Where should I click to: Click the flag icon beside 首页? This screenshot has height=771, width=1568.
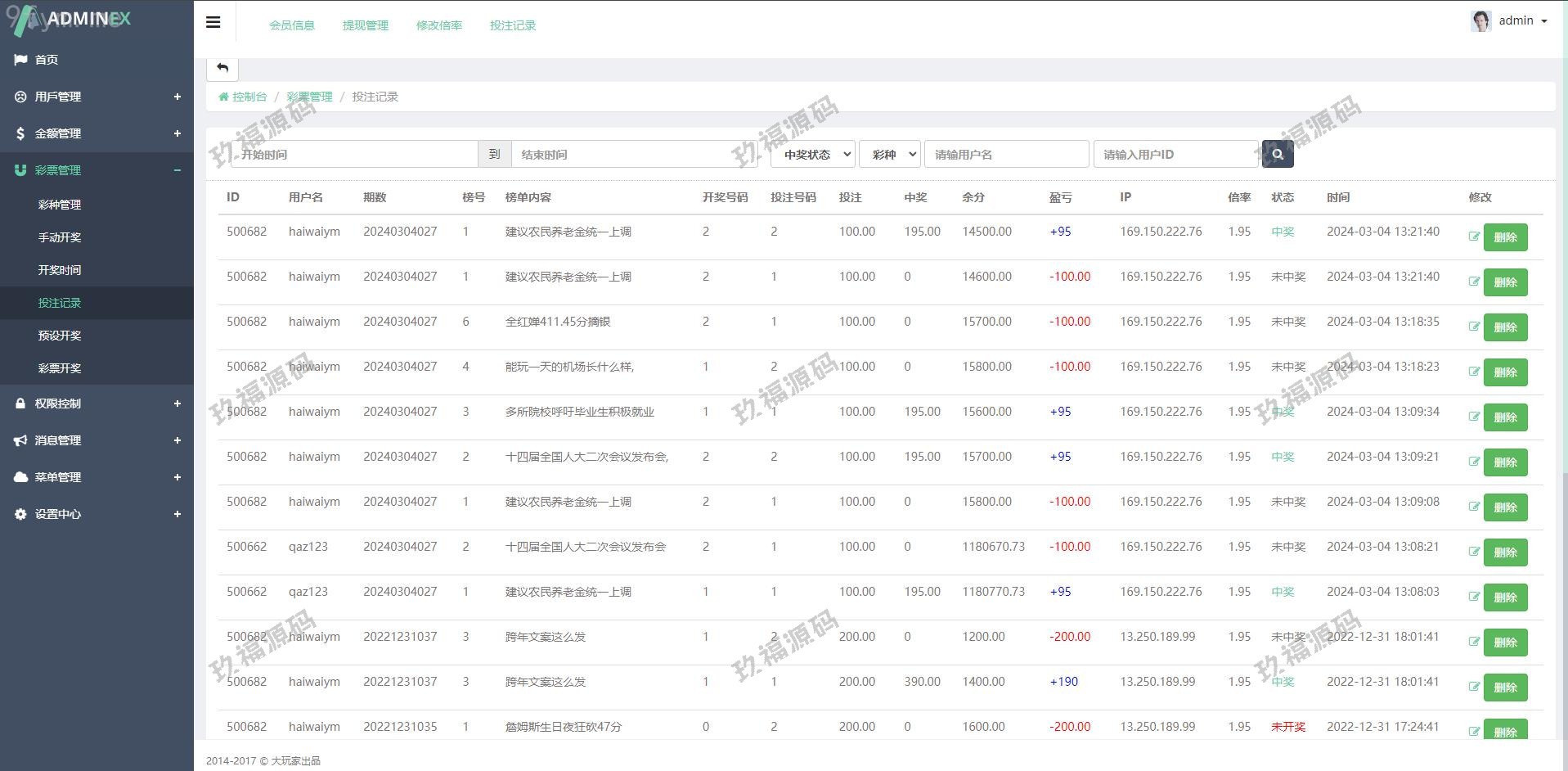[x=20, y=60]
